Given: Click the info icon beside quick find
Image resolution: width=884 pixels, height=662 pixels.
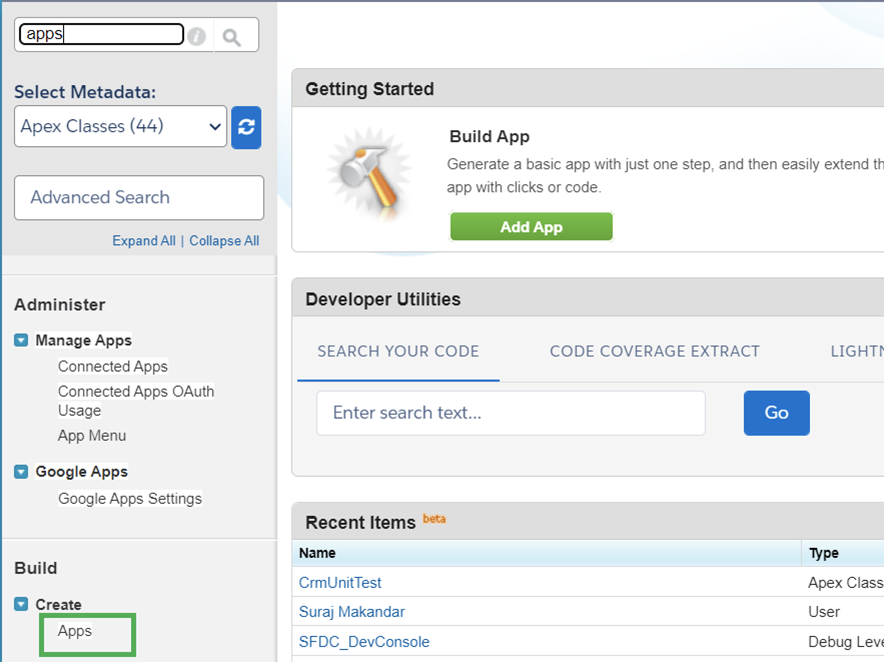Looking at the screenshot, I should pos(197,37).
